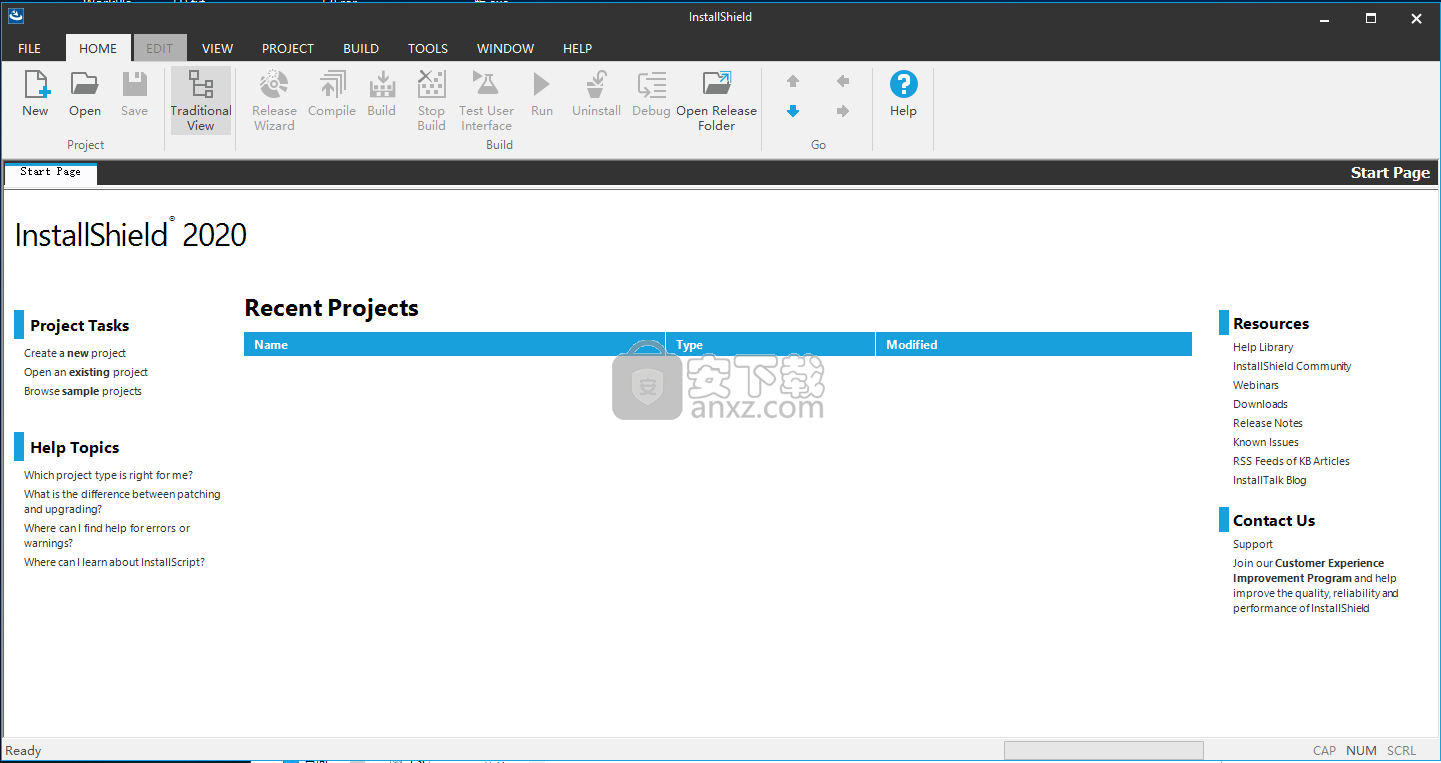The height and width of the screenshot is (763, 1441).
Task: Open 'Where can I learn about InstallScript?'
Action: click(114, 562)
